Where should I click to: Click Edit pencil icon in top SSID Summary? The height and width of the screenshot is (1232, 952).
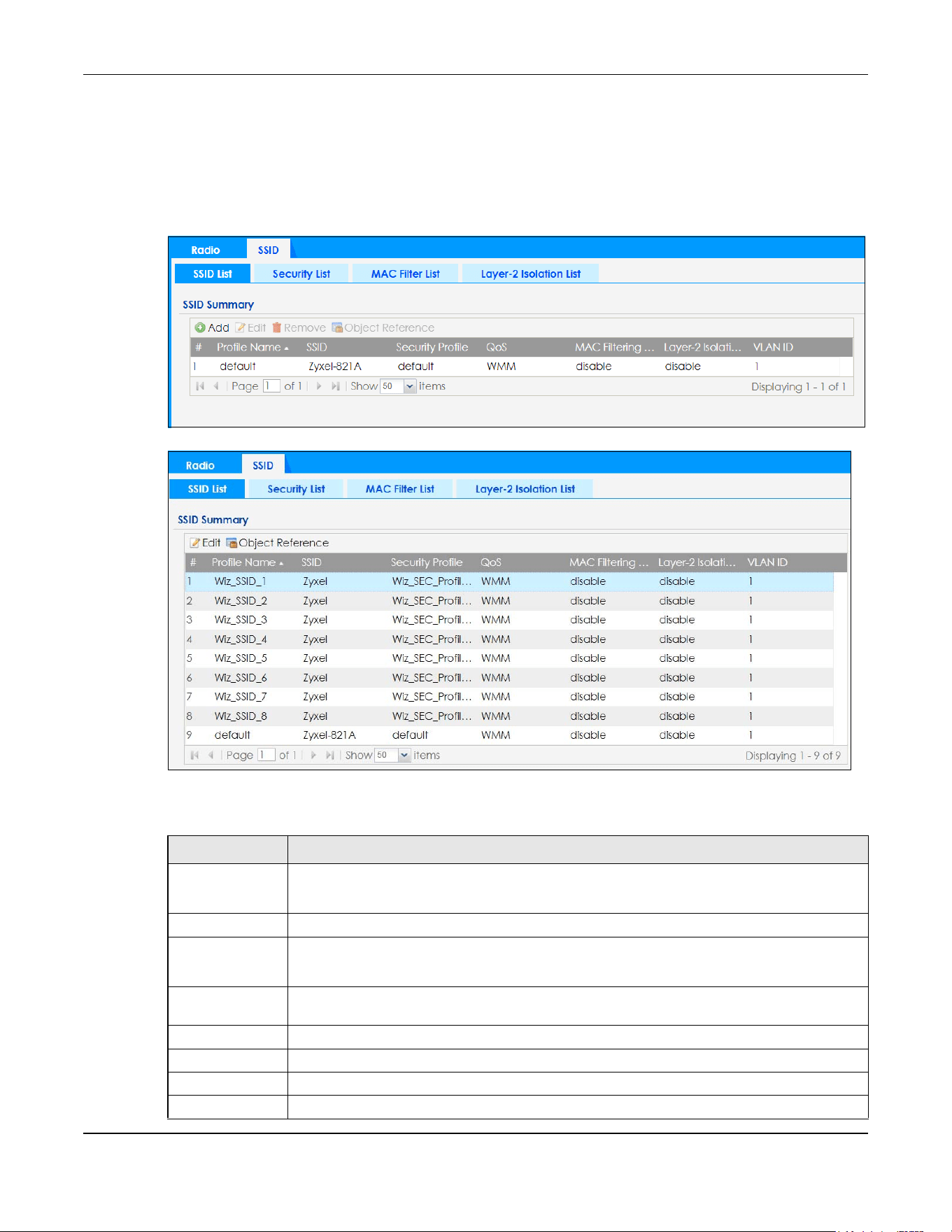pyautogui.click(x=241, y=327)
